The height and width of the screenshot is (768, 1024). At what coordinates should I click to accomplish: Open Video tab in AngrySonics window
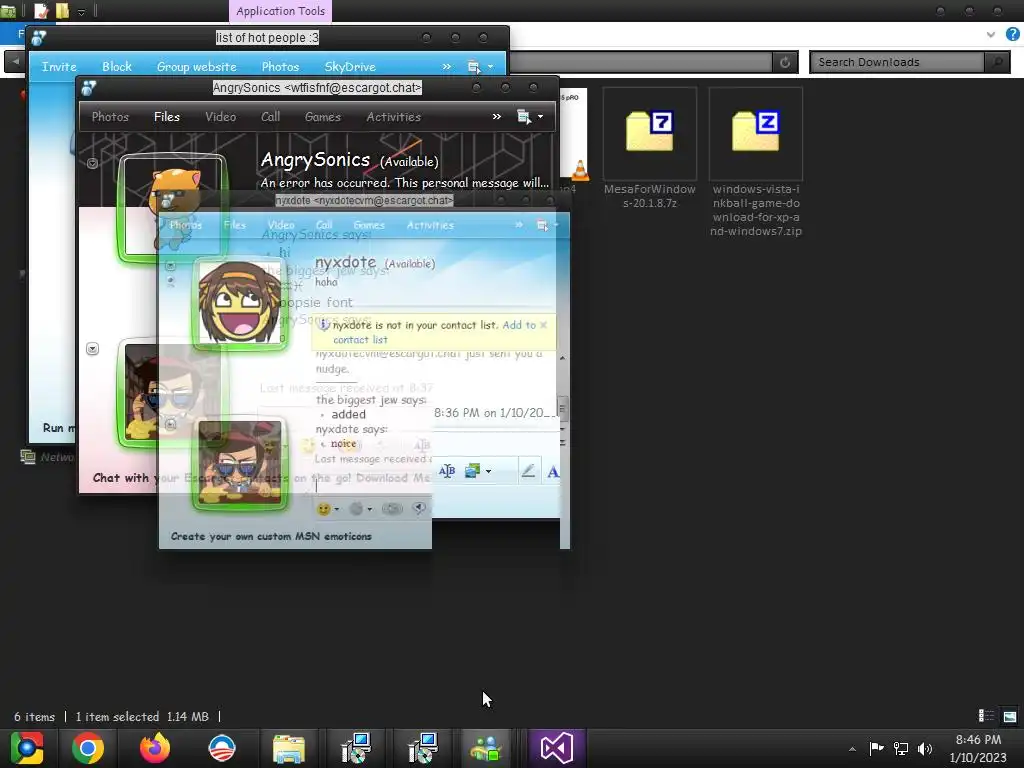[221, 117]
